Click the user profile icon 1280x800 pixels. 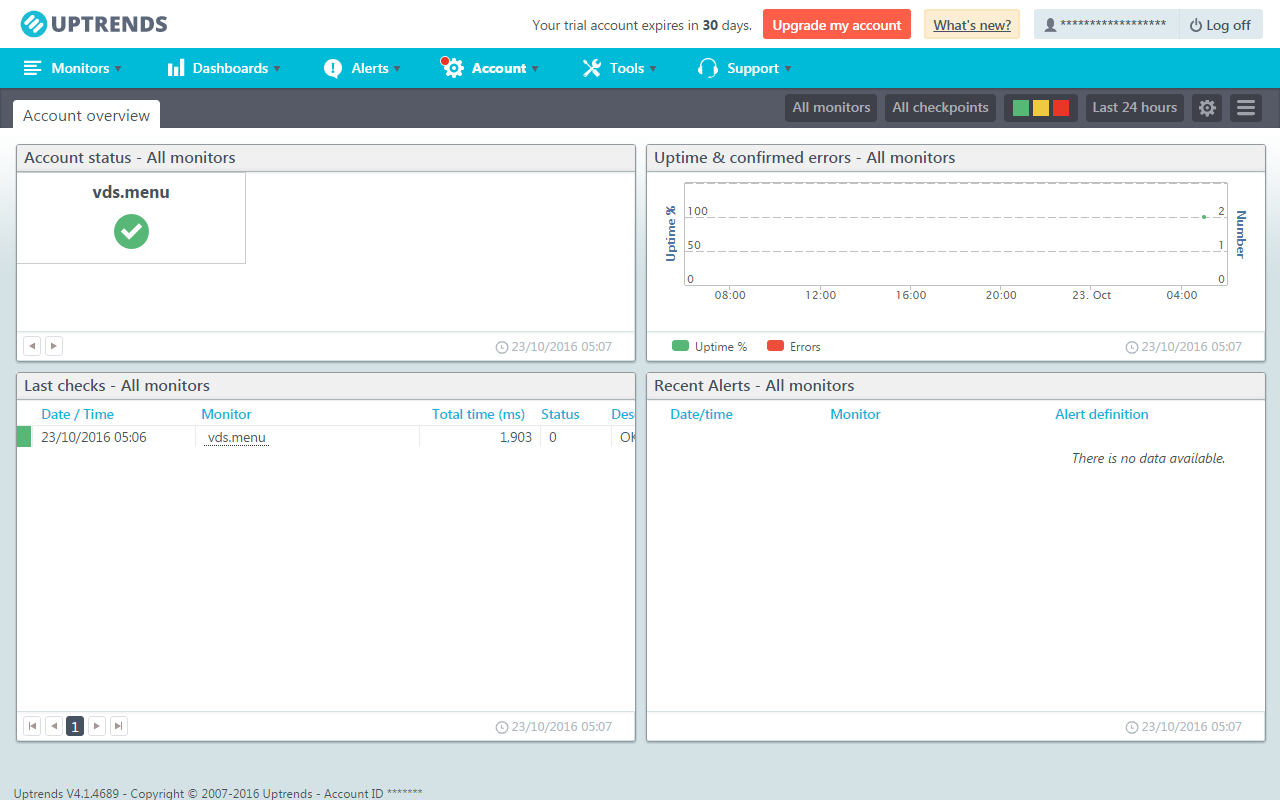[1050, 25]
